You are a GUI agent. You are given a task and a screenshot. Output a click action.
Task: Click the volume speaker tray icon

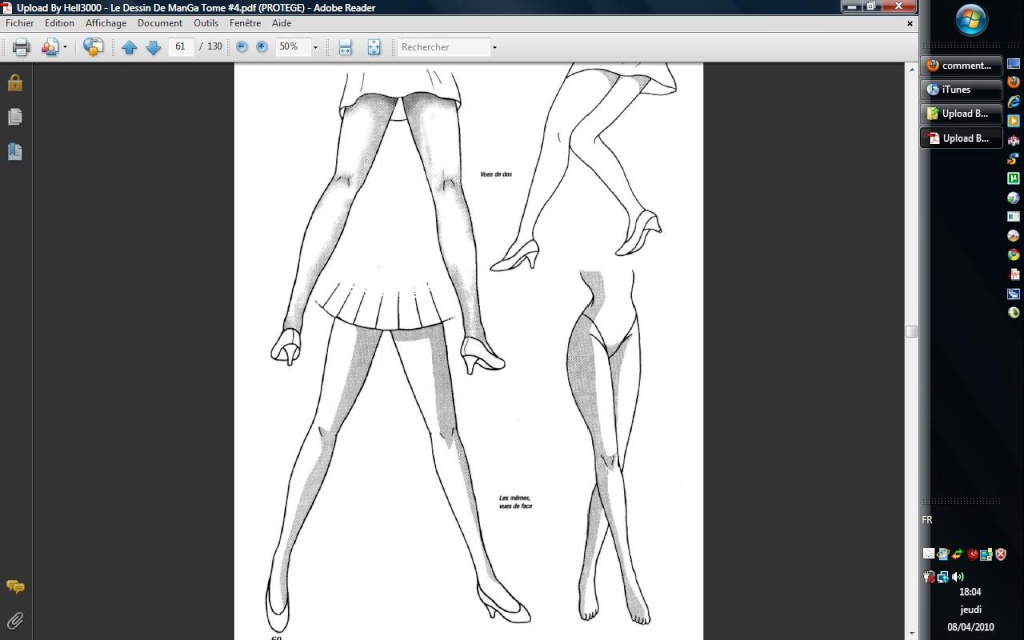pos(957,577)
